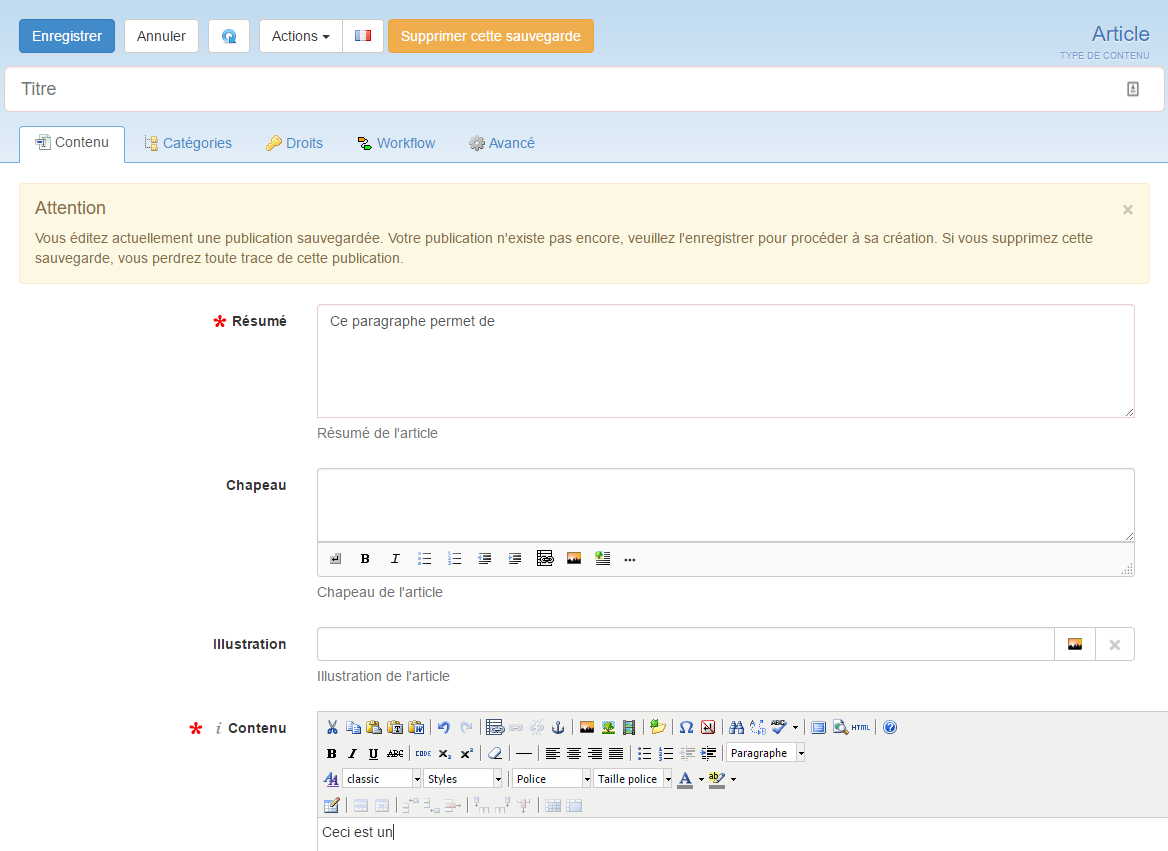1168x851 pixels.
Task: Click the icon at right end of Titre field
Action: click(x=1133, y=89)
